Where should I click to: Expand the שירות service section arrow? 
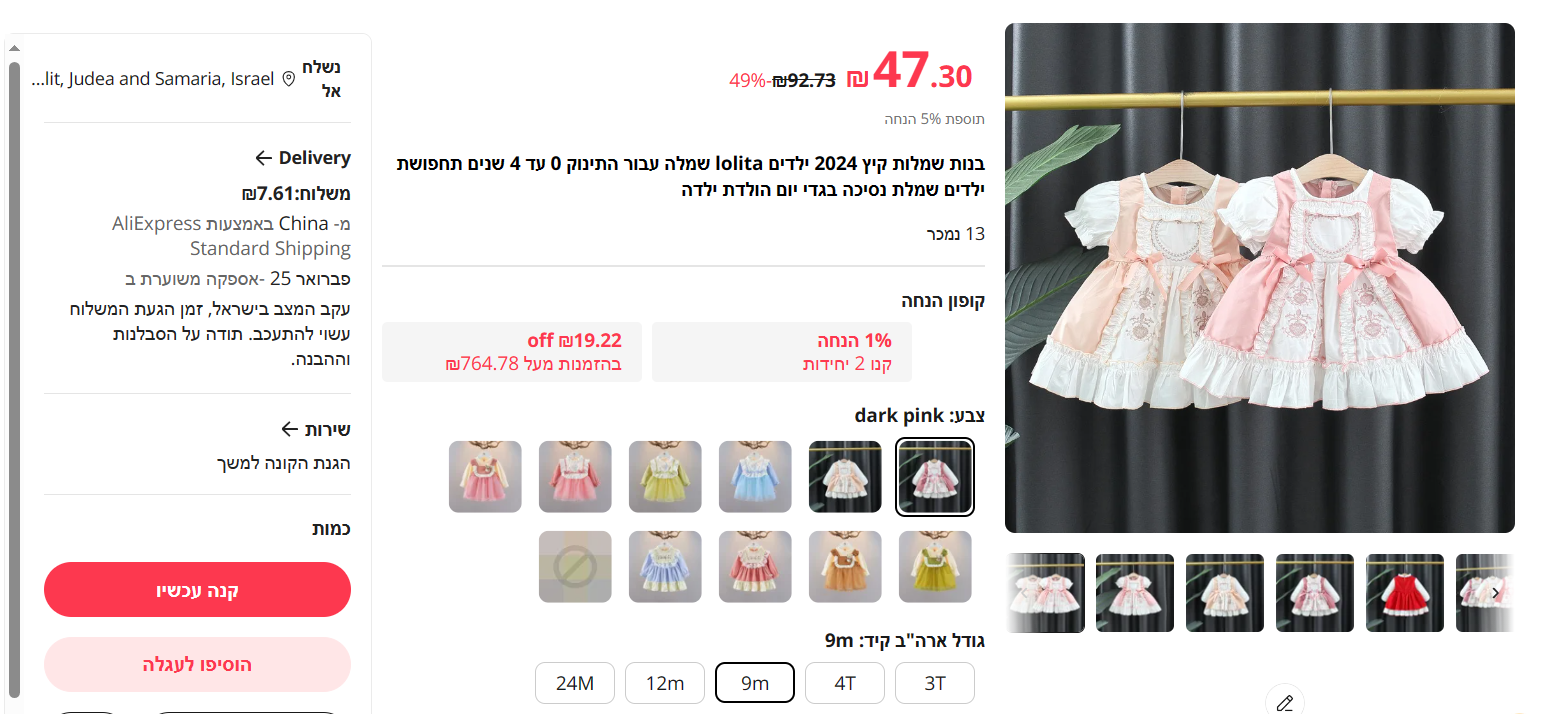click(289, 429)
